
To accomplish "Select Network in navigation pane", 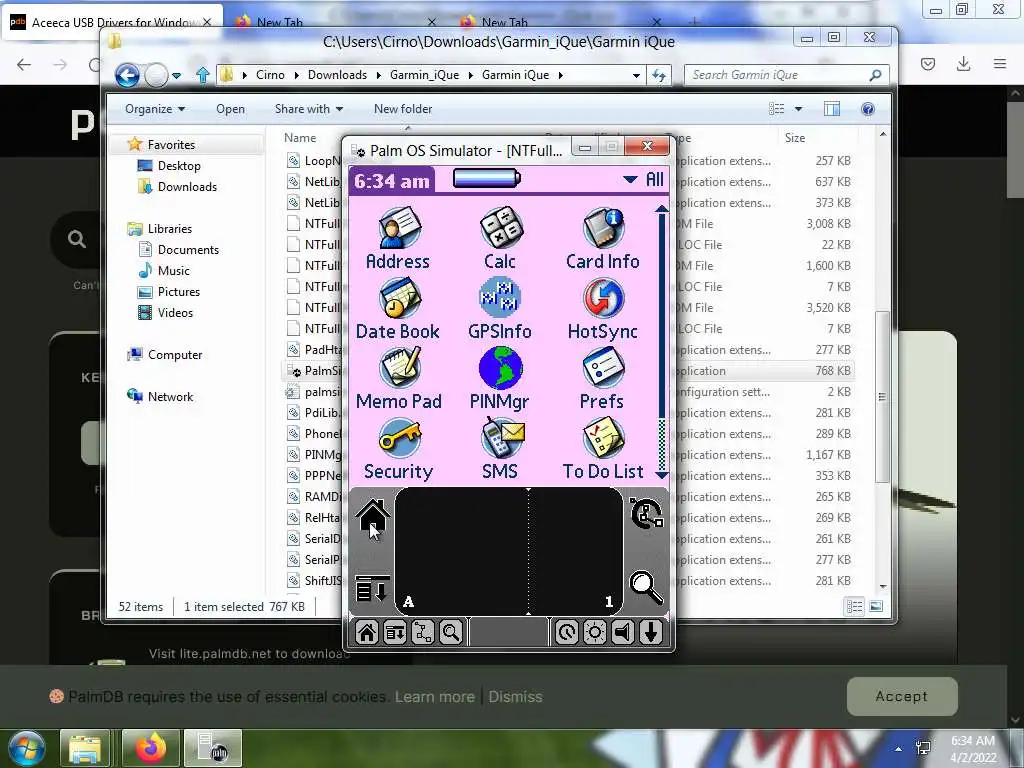I will coord(170,396).
